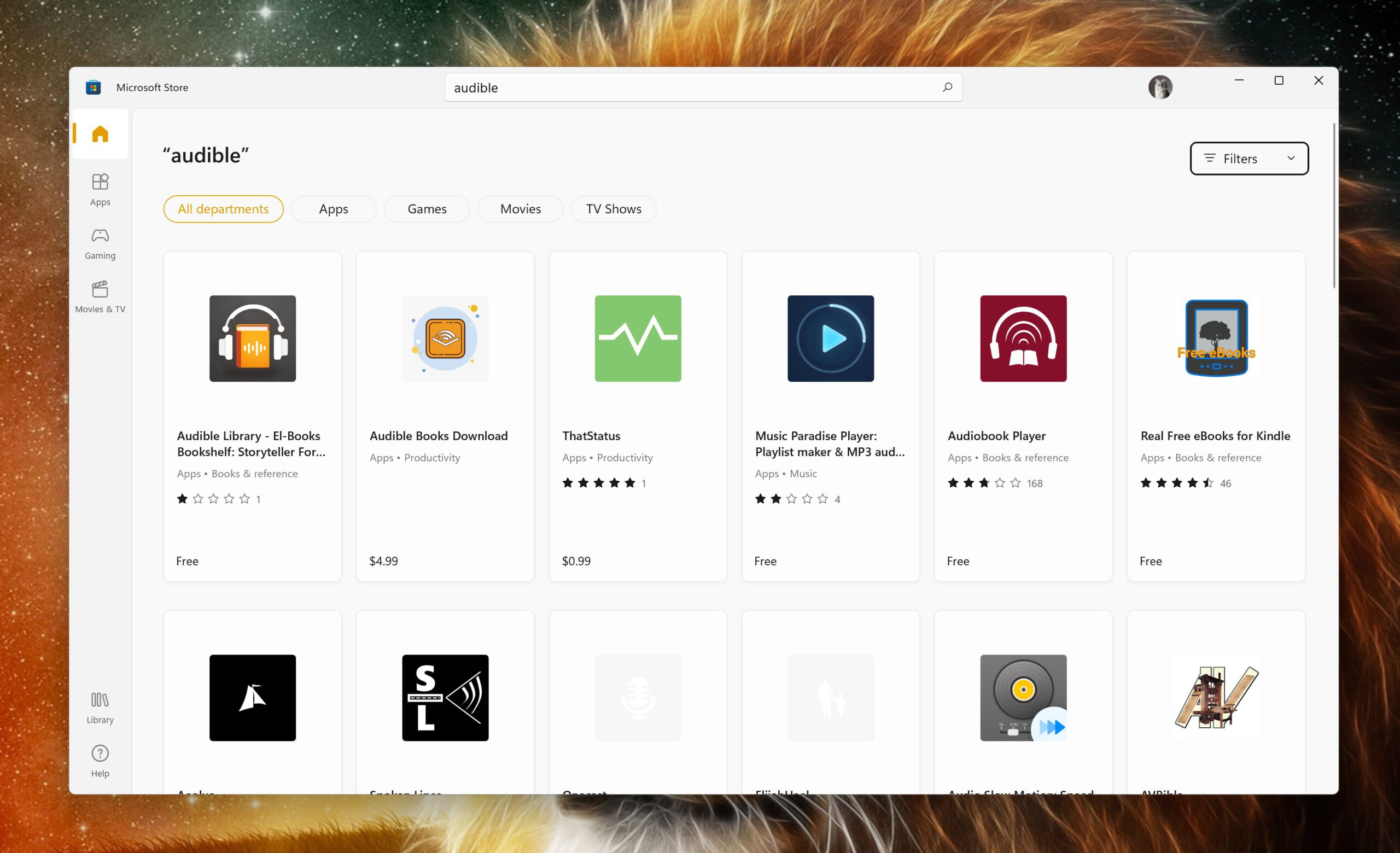Open the Apps section in sidebar

coord(100,190)
